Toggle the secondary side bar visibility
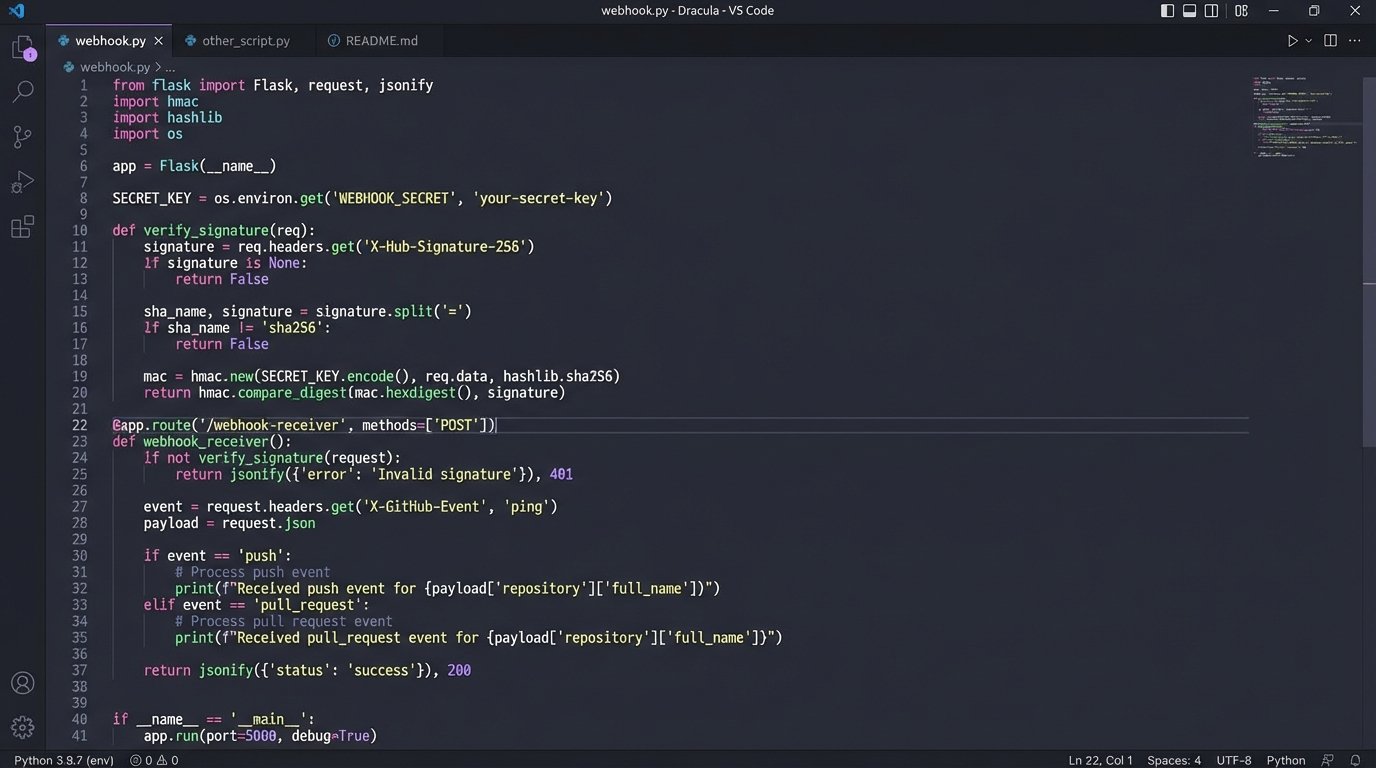This screenshot has width=1376, height=768. click(x=1211, y=11)
